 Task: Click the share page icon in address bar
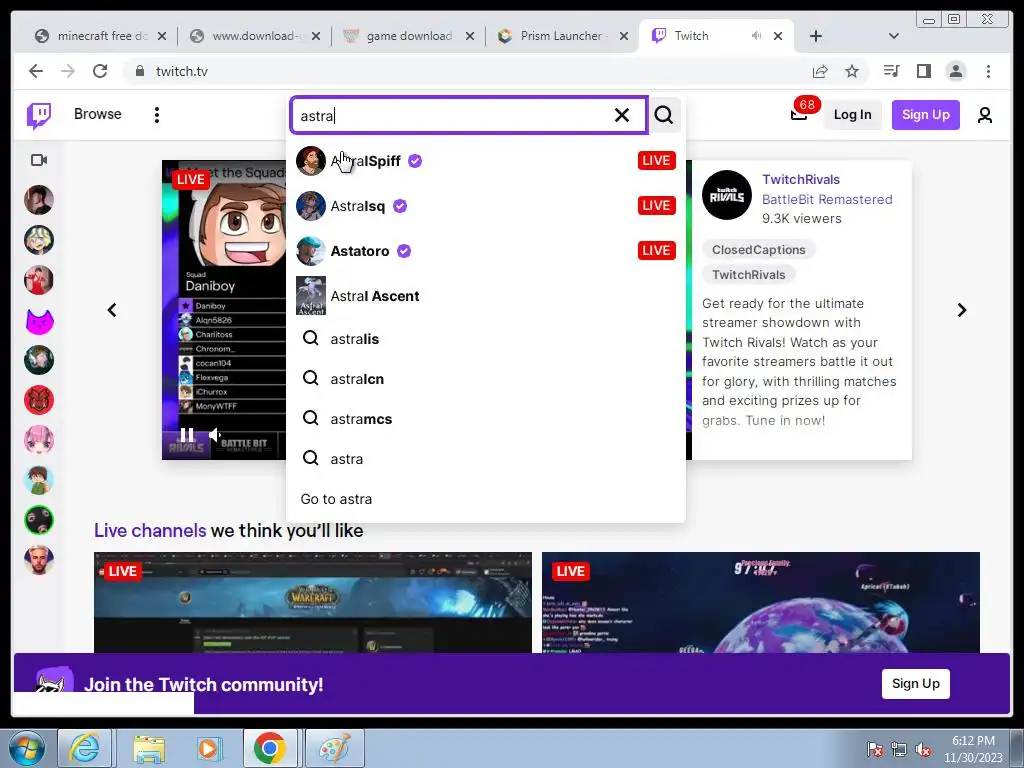click(820, 71)
